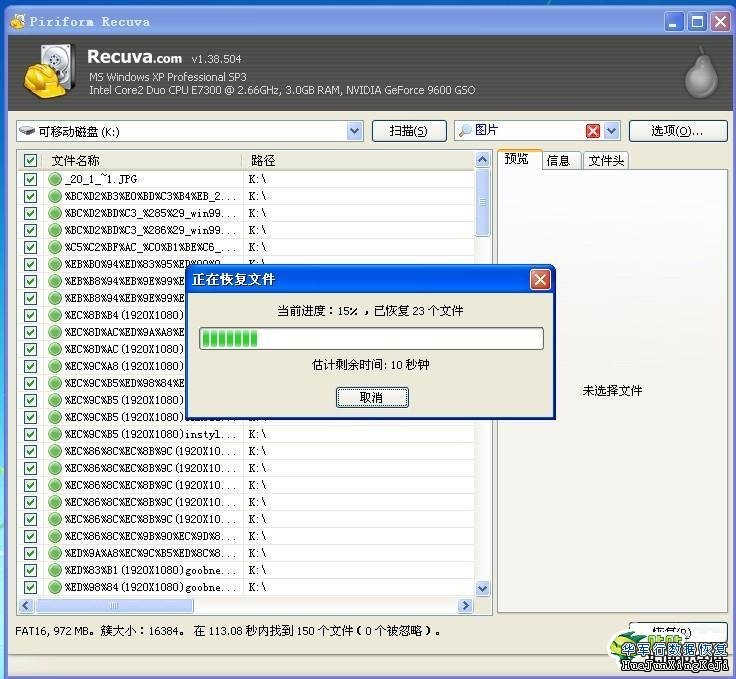736x679 pixels.
Task: Uncheck the _20_1_~1.JPG file checkbox
Action: (x=30, y=179)
